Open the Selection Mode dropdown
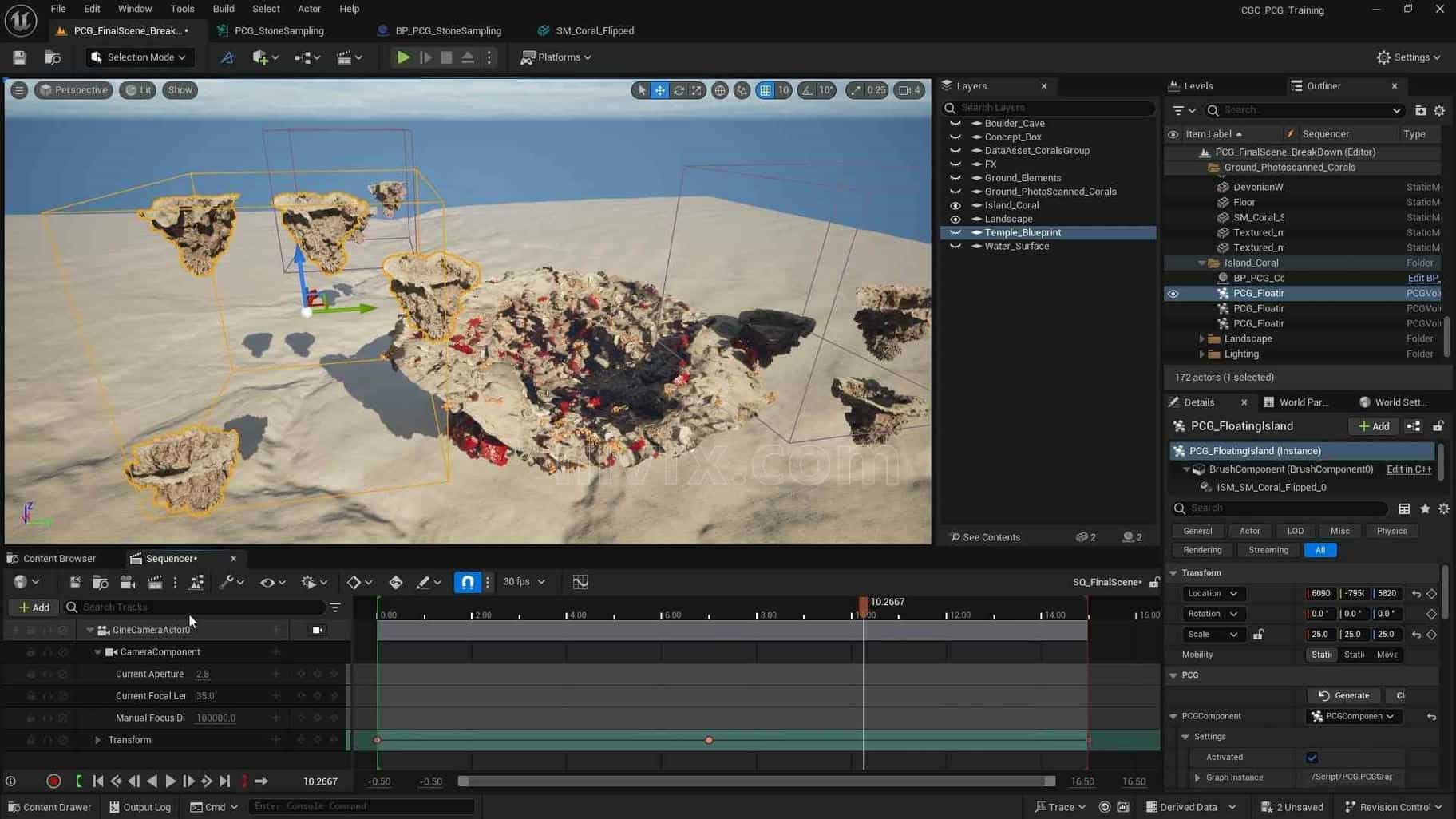Viewport: 1456px width, 819px height. coord(139,57)
